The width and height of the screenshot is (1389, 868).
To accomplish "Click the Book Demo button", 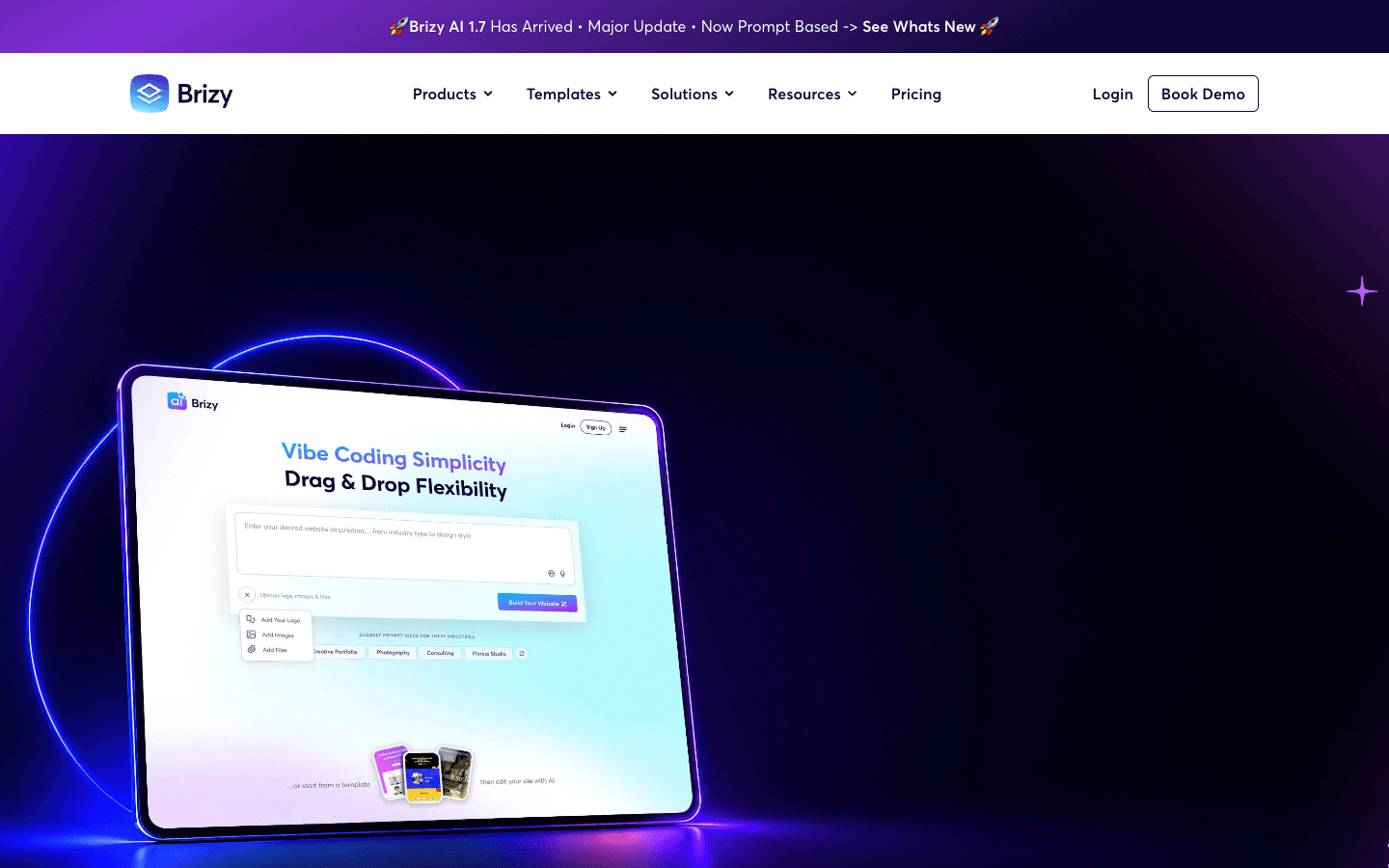I will click(x=1203, y=94).
